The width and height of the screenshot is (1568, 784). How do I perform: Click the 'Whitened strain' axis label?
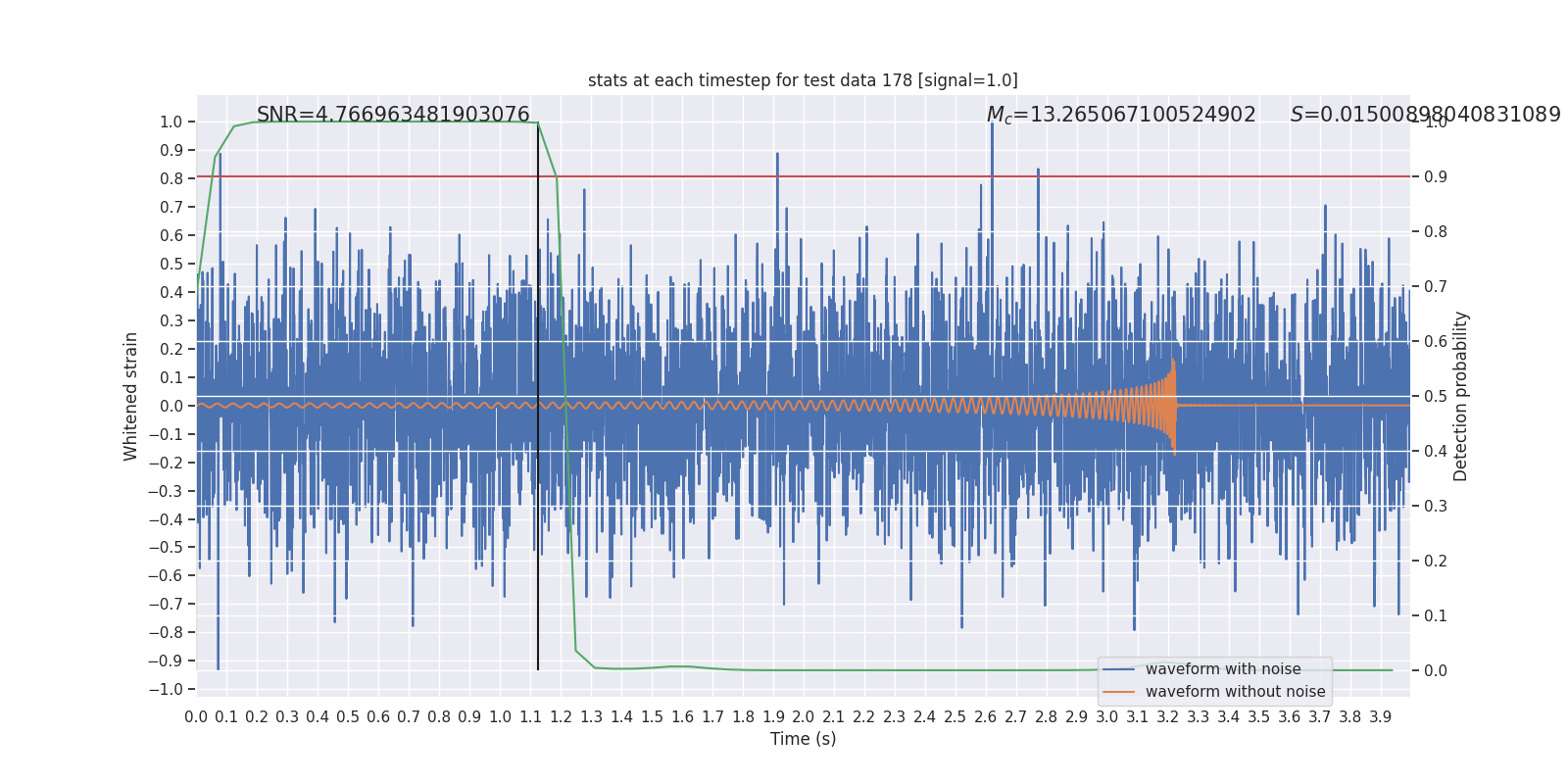click(x=131, y=396)
